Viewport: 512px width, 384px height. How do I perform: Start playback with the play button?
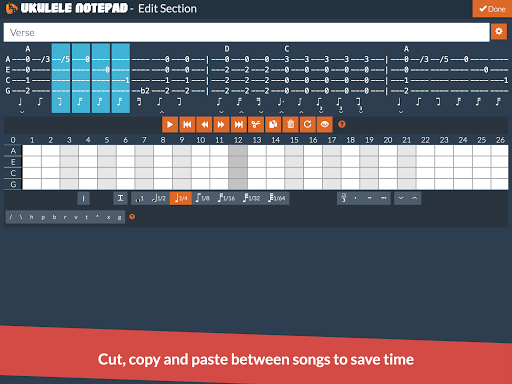click(x=170, y=125)
